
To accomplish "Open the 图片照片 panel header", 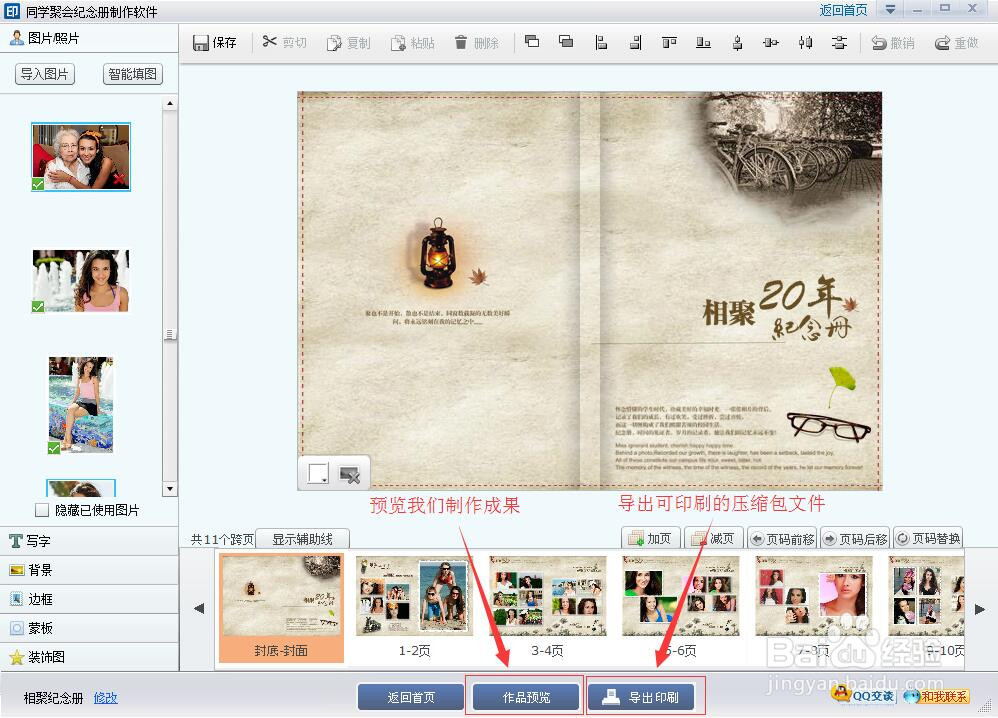I will (x=89, y=38).
